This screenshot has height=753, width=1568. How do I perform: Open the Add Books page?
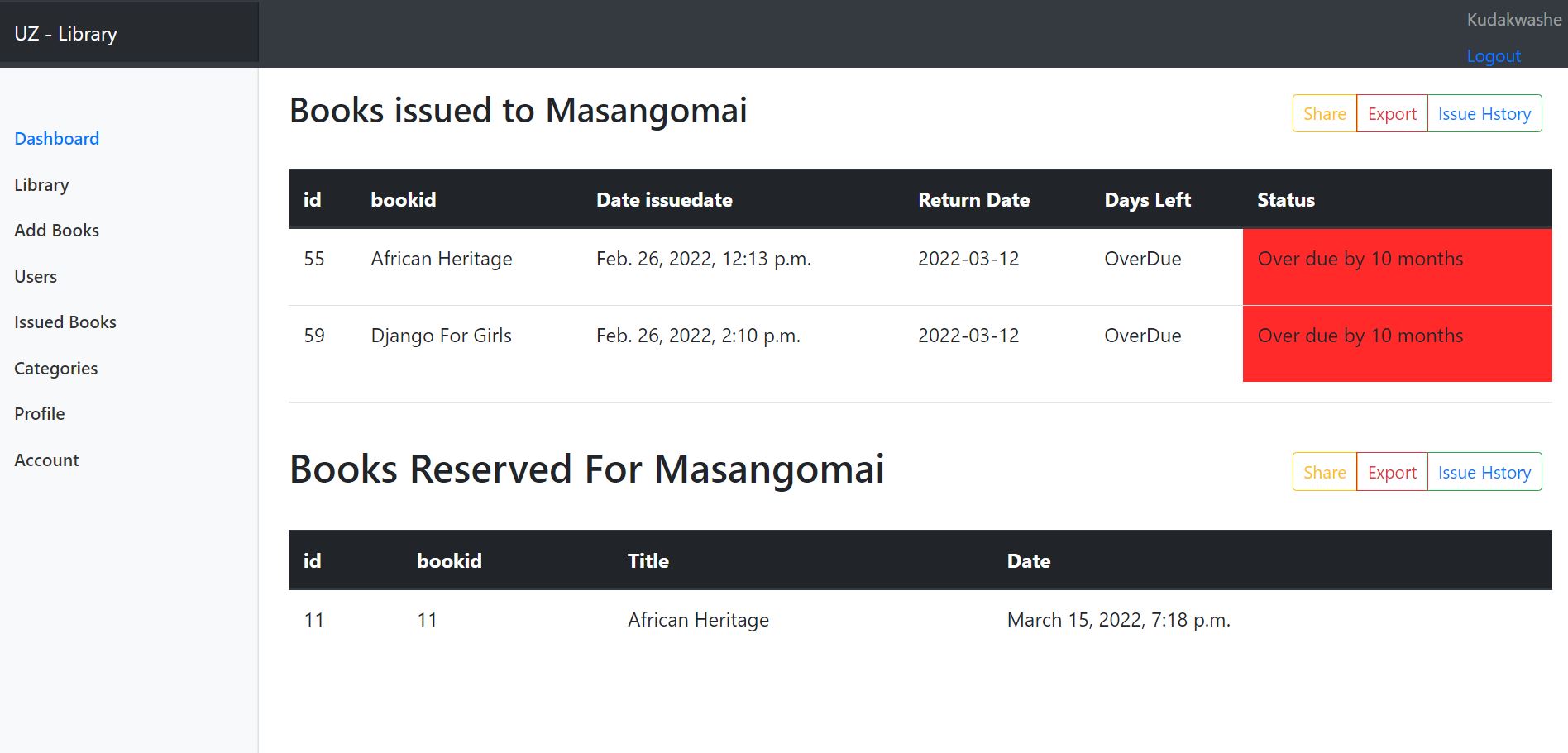pyautogui.click(x=56, y=230)
